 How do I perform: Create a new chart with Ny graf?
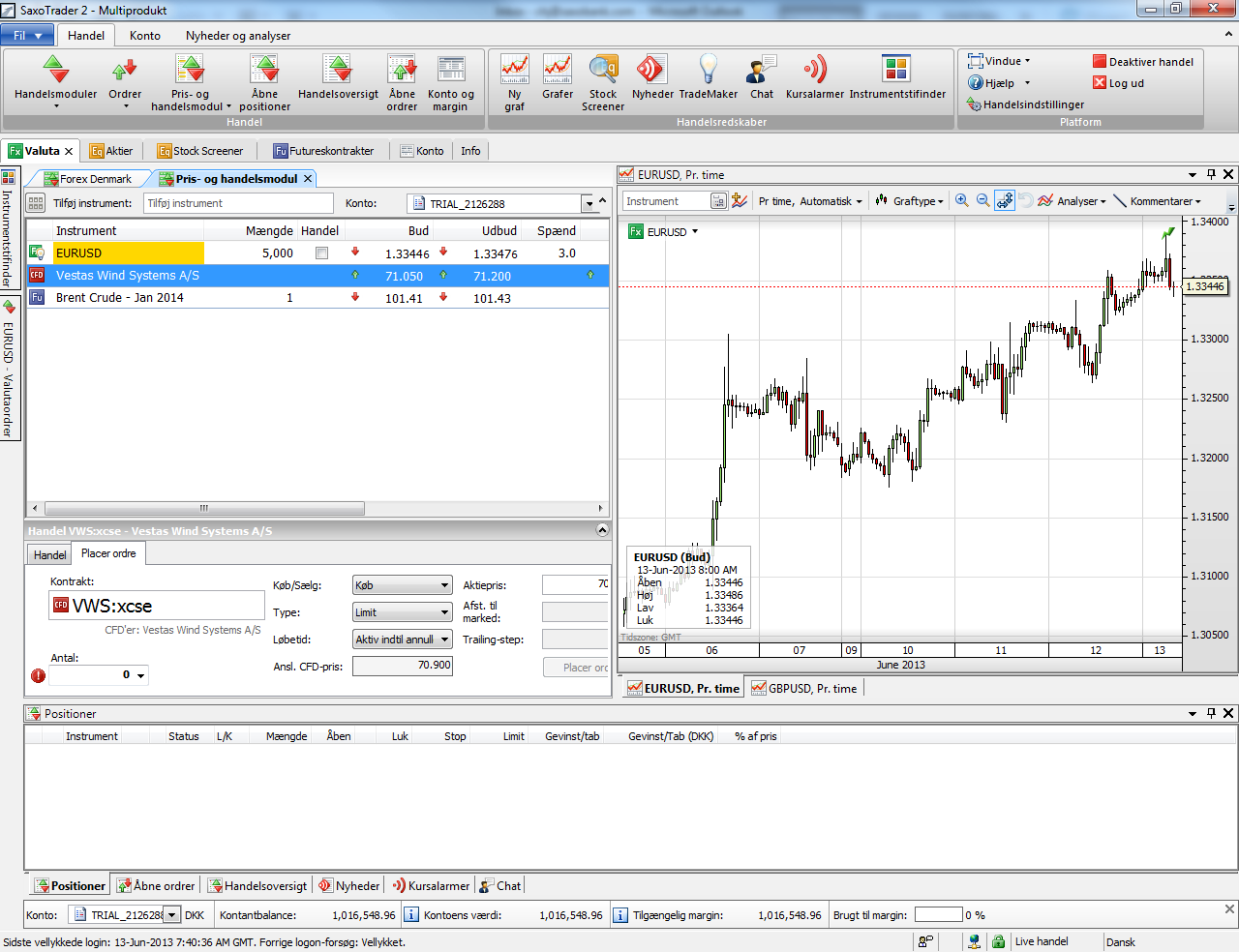coord(514,83)
